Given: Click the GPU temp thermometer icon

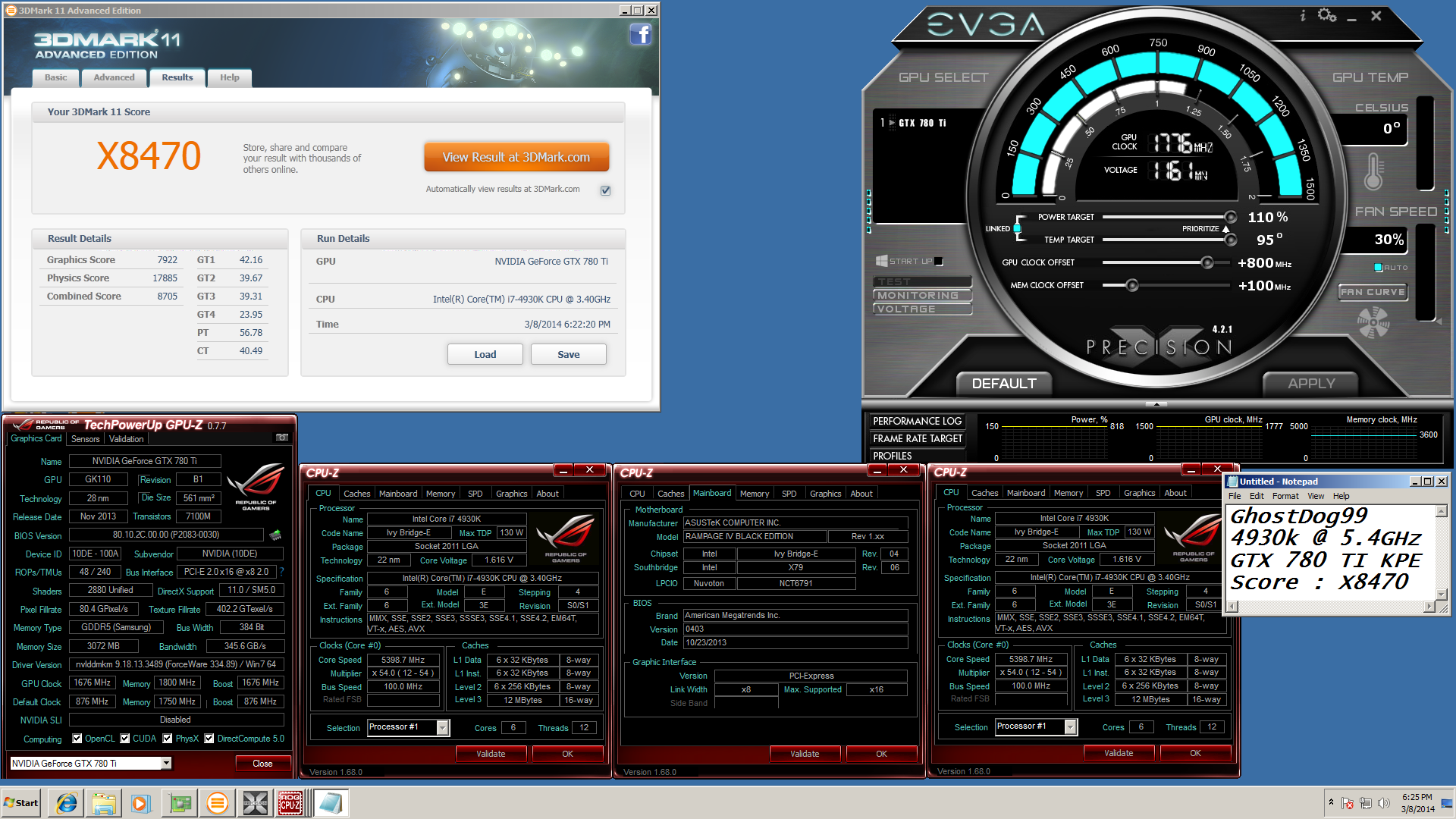Looking at the screenshot, I should (x=1373, y=171).
